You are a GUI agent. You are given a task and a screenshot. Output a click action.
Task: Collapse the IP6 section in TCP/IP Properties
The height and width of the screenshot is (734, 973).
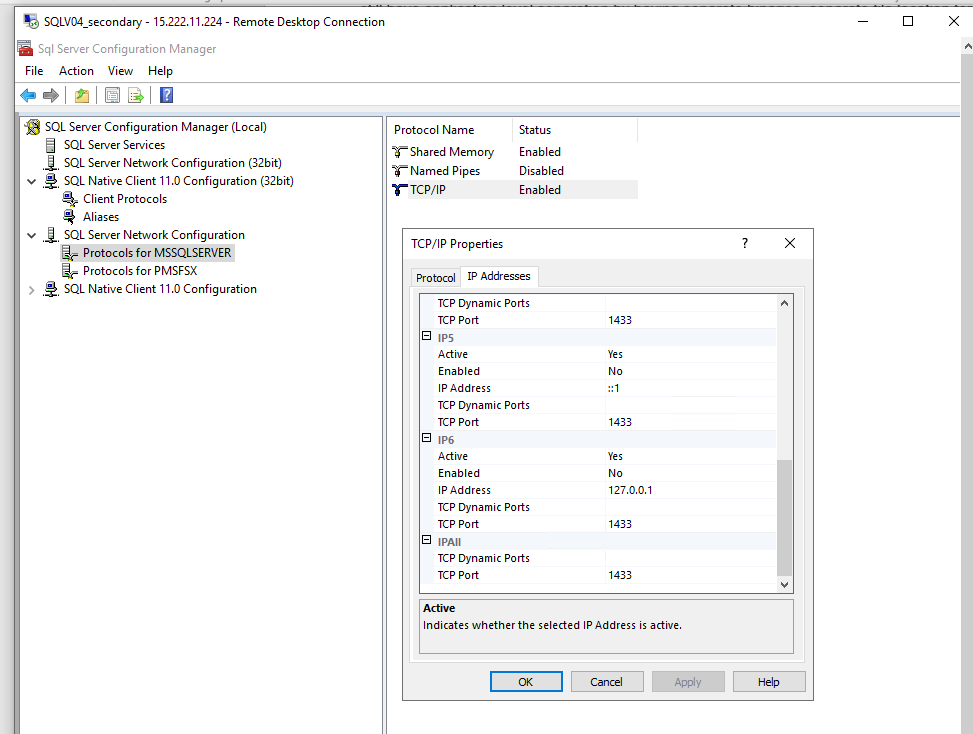click(428, 439)
